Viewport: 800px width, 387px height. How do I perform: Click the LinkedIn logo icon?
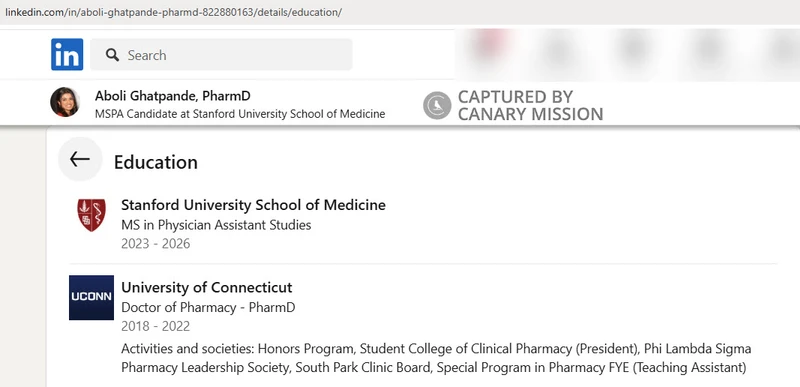(x=67, y=55)
